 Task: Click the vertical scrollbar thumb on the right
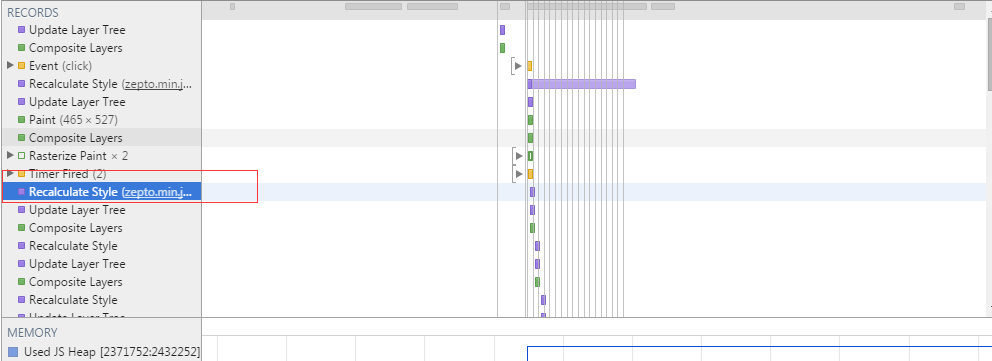tap(989, 53)
